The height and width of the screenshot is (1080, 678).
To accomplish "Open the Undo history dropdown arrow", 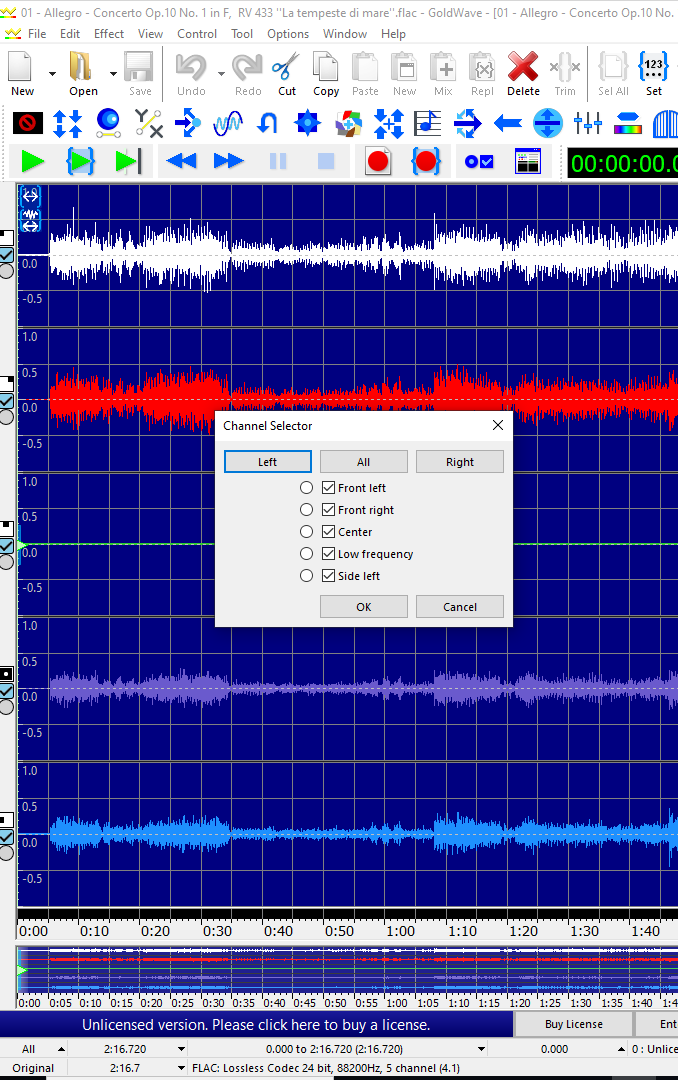I will 219,73.
